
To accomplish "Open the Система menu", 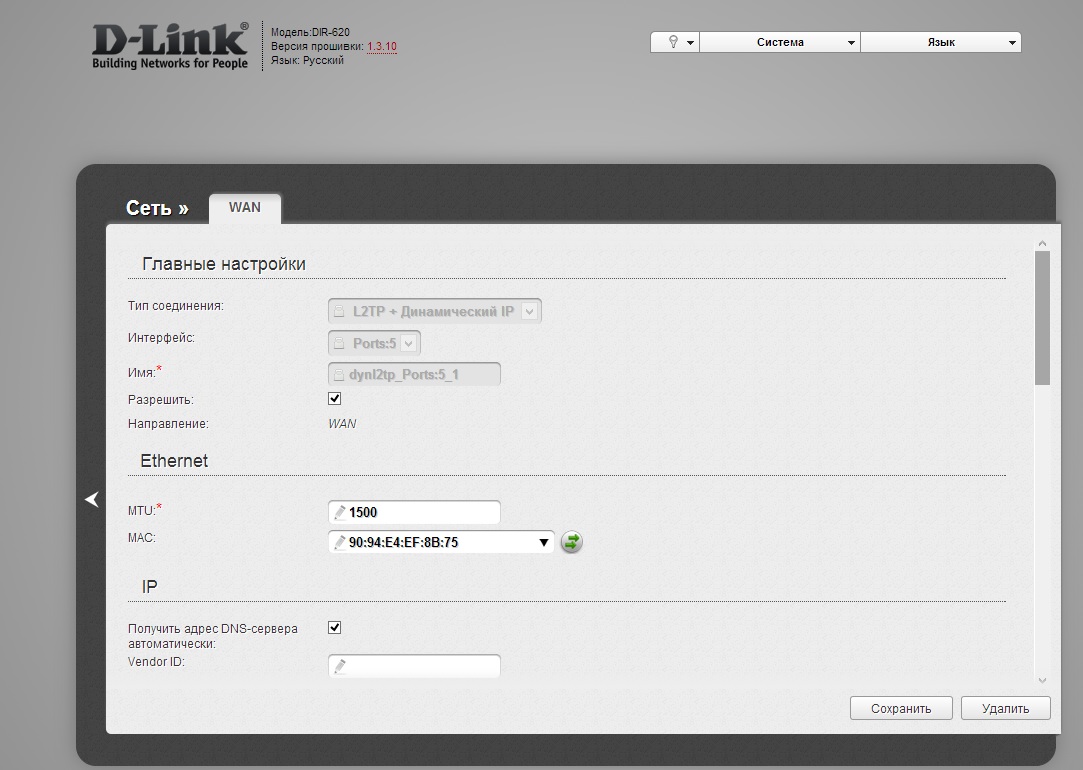I will [780, 42].
